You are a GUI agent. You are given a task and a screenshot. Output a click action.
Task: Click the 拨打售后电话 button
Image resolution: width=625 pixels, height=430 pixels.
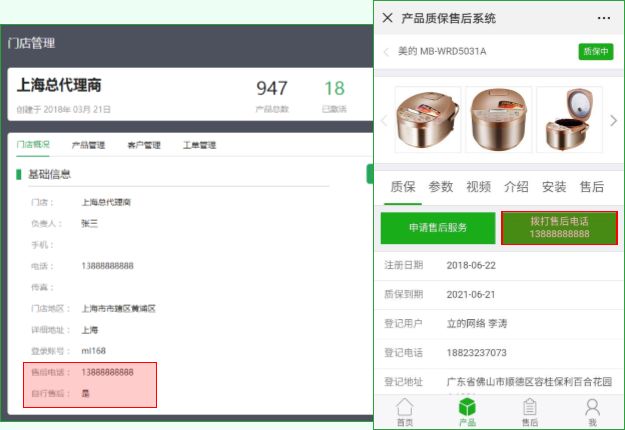pos(559,227)
